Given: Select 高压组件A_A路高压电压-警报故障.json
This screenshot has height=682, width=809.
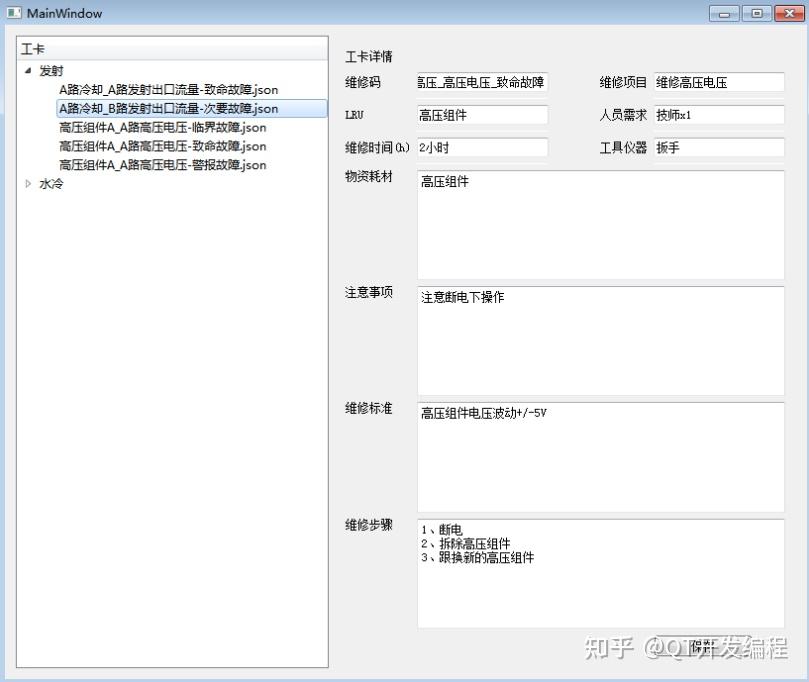Looking at the screenshot, I should coord(161,165).
